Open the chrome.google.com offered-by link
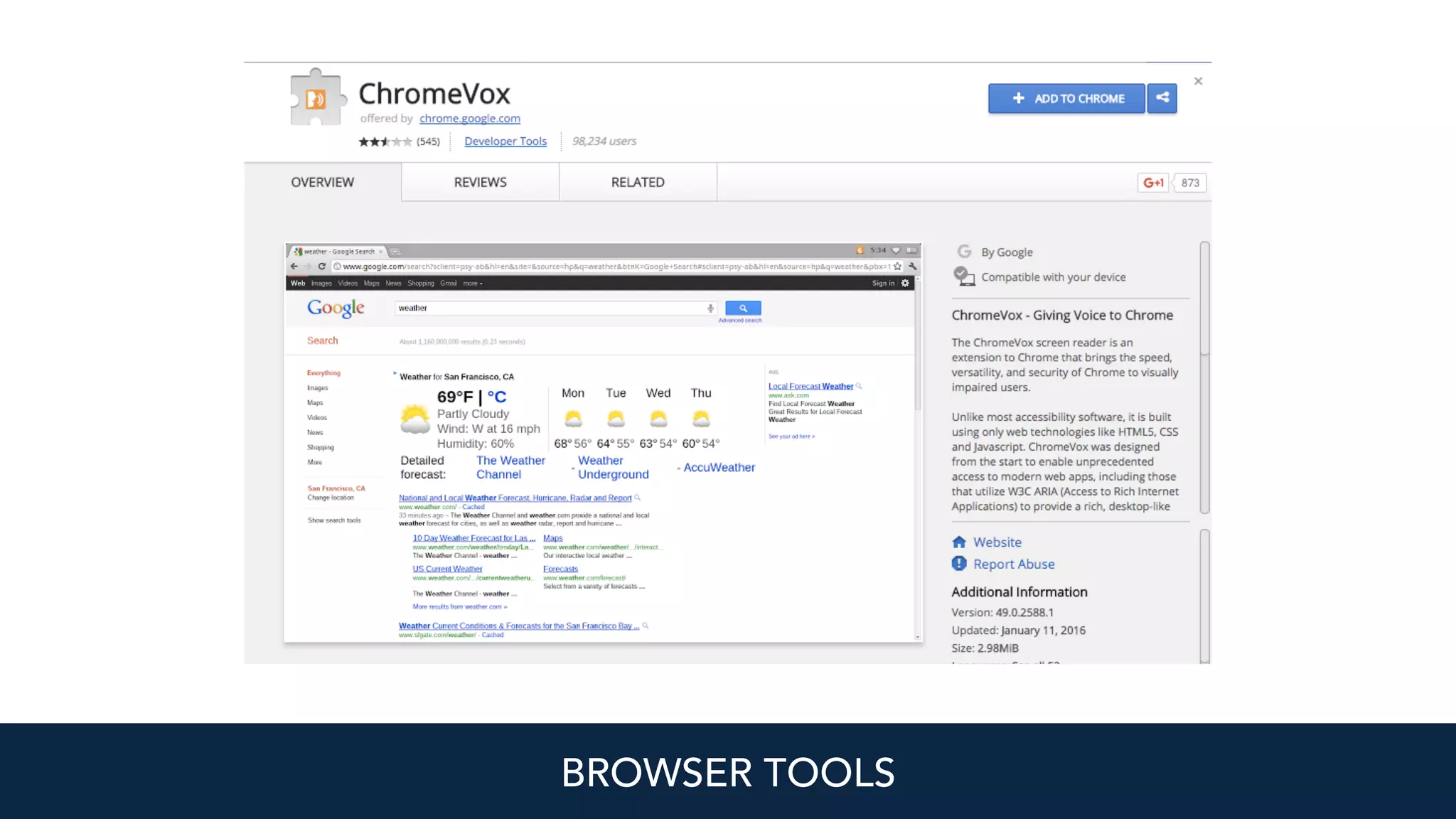The image size is (1456, 819). tap(470, 119)
